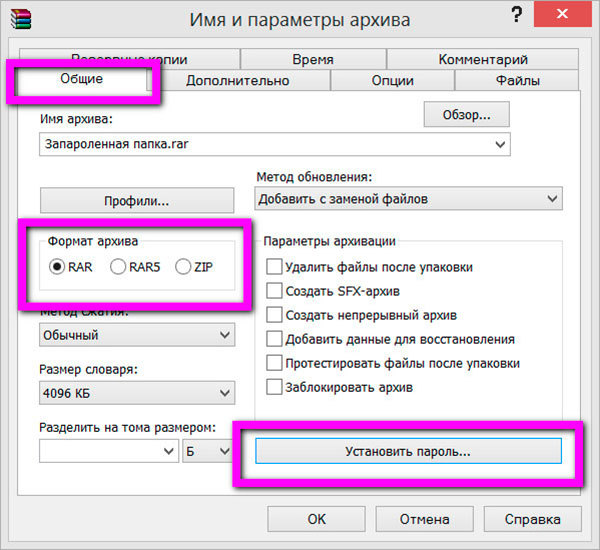The width and height of the screenshot is (600, 550).
Task: Click 'Установить пароль...' button
Action: pyautogui.click(x=408, y=451)
